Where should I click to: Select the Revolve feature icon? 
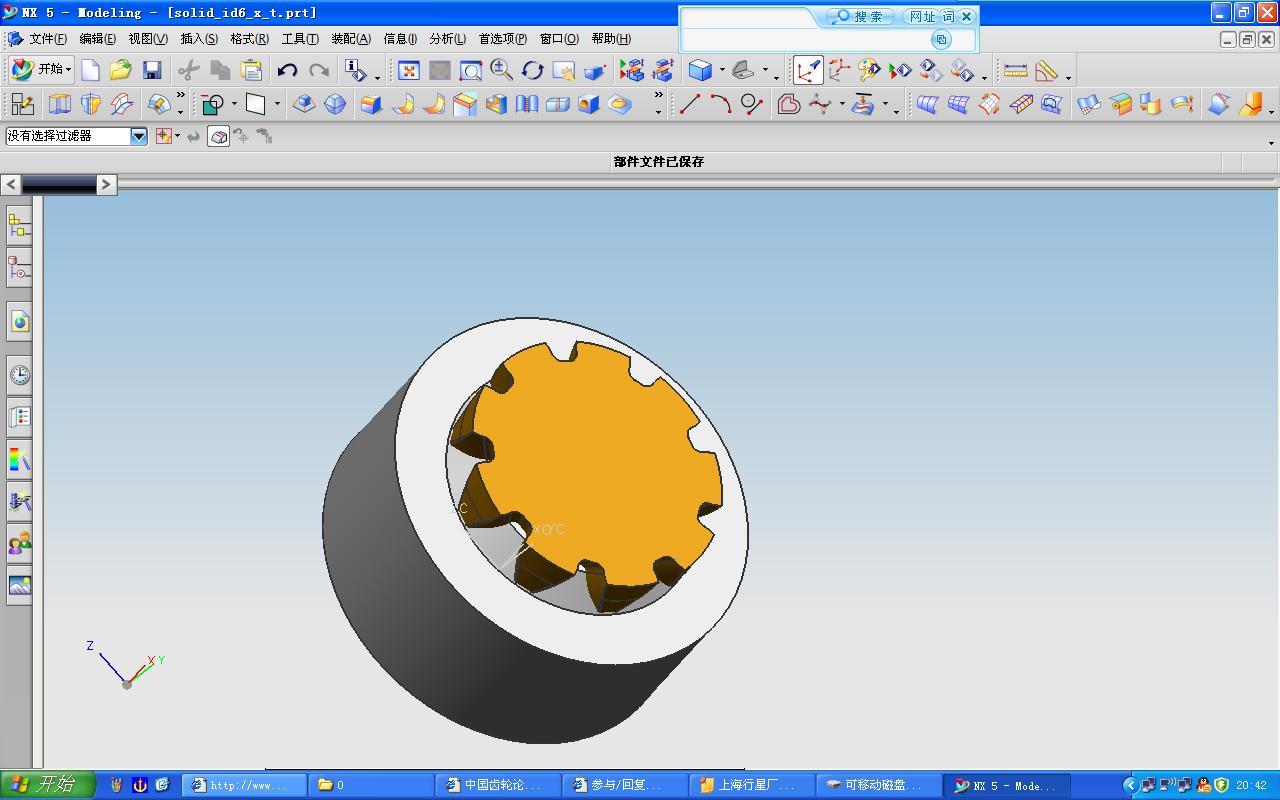[91, 104]
